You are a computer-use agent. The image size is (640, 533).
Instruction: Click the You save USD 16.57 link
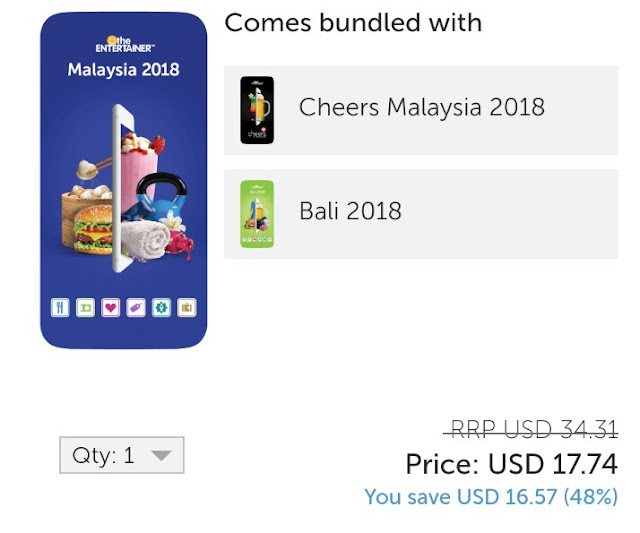point(491,497)
